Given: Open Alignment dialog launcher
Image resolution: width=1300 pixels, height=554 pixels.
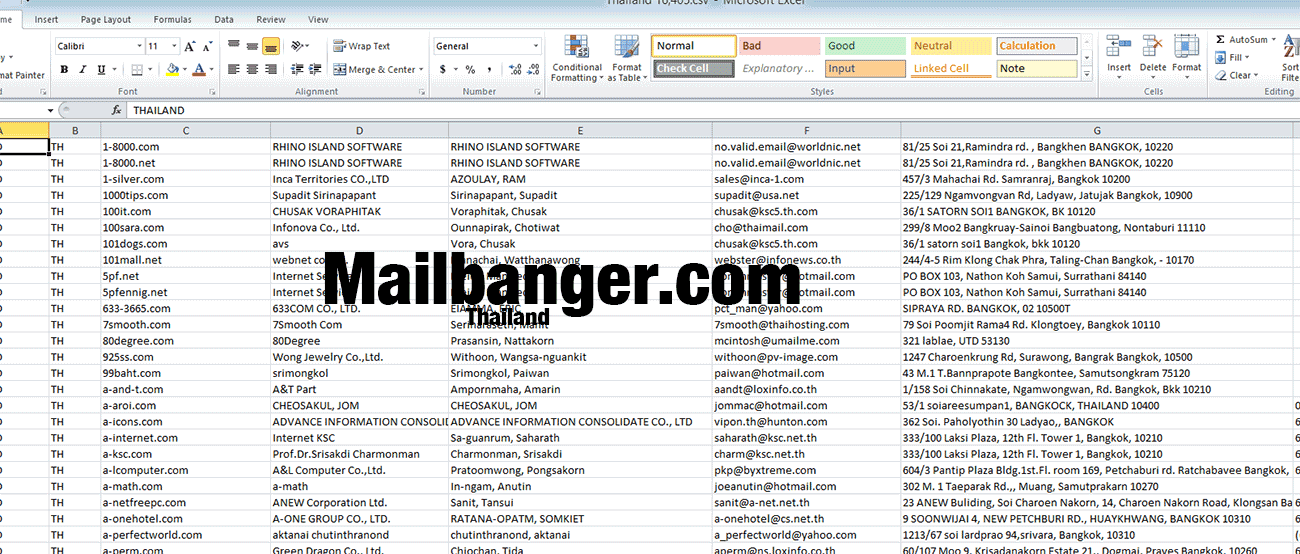Looking at the screenshot, I should point(420,92).
